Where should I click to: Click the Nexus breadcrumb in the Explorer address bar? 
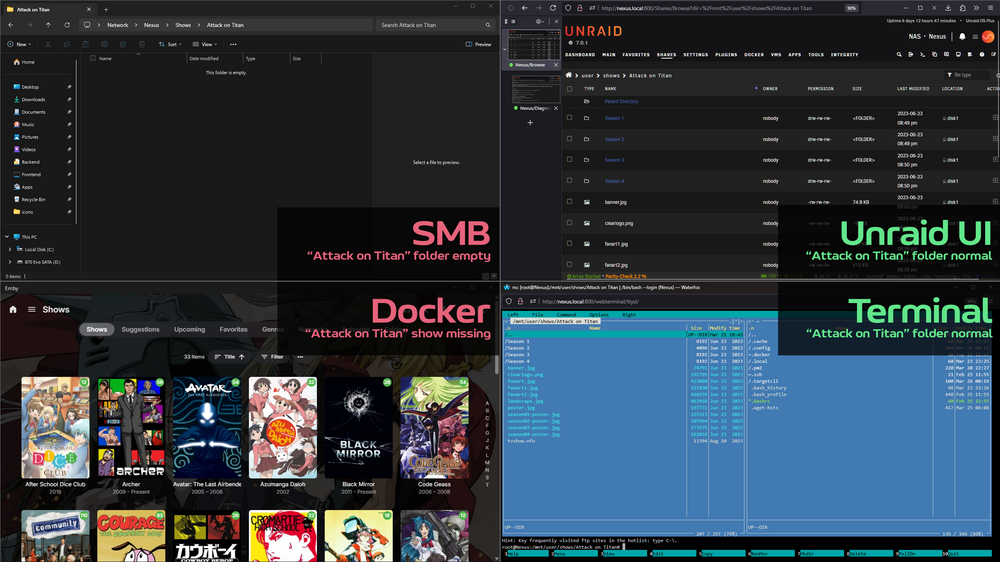(152, 25)
